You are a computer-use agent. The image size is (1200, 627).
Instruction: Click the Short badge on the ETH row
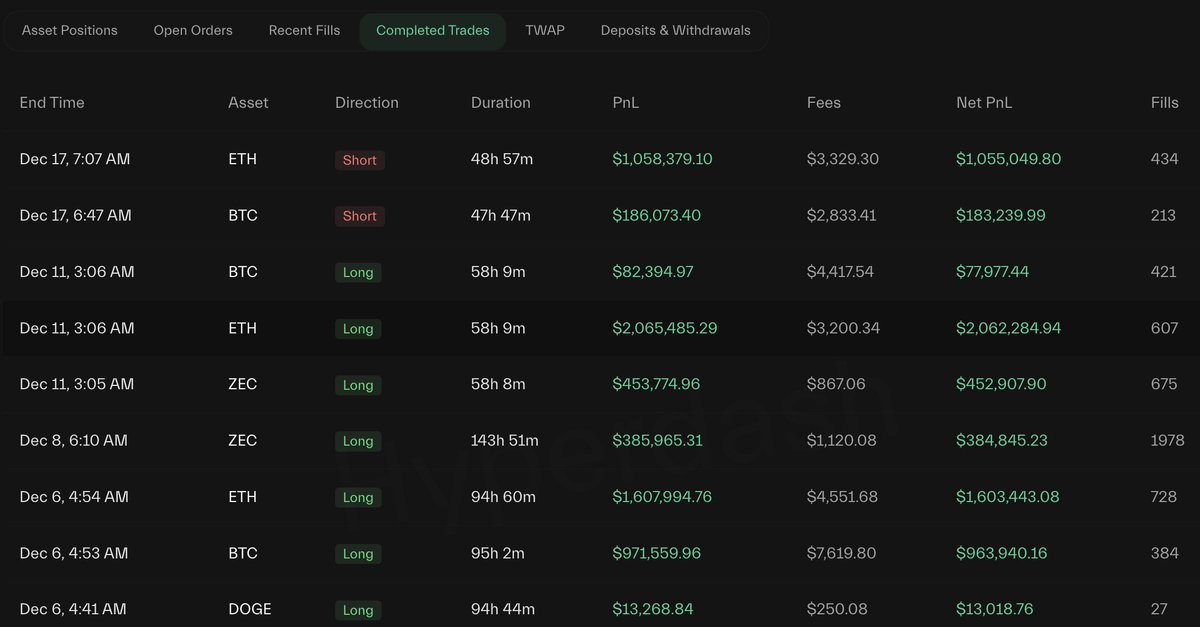point(360,160)
